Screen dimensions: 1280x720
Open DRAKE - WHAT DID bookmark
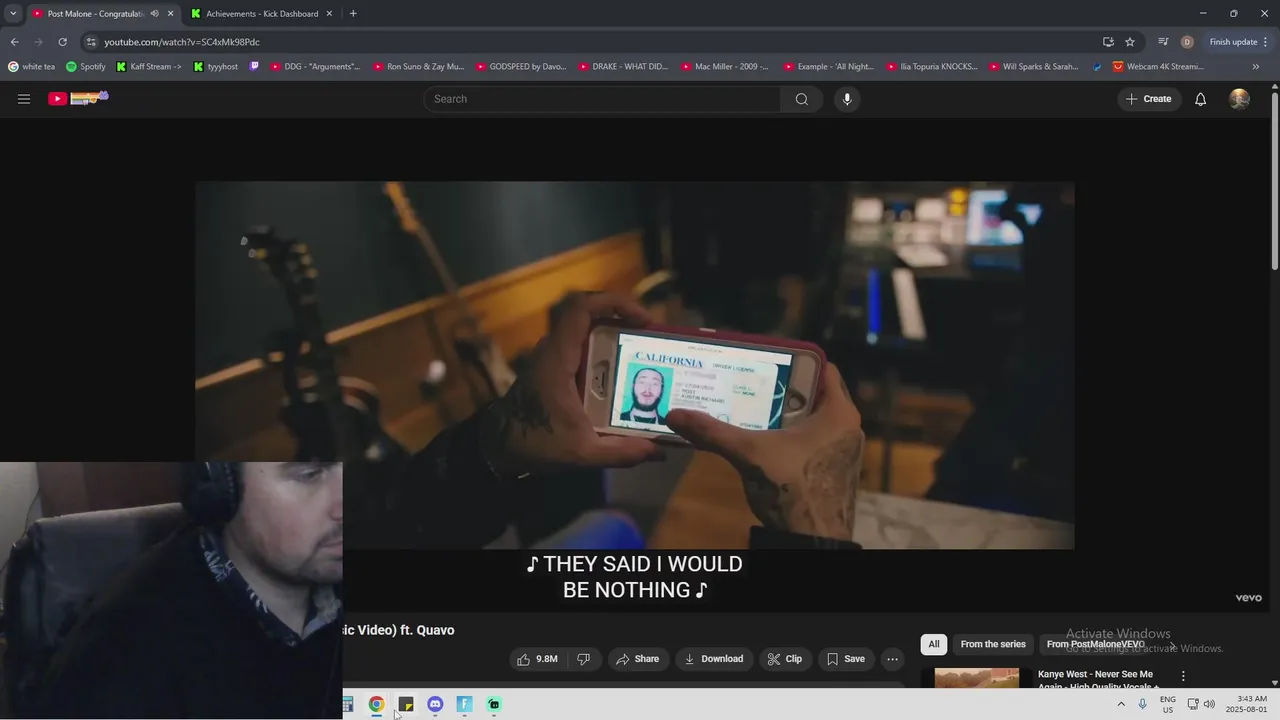(x=623, y=67)
